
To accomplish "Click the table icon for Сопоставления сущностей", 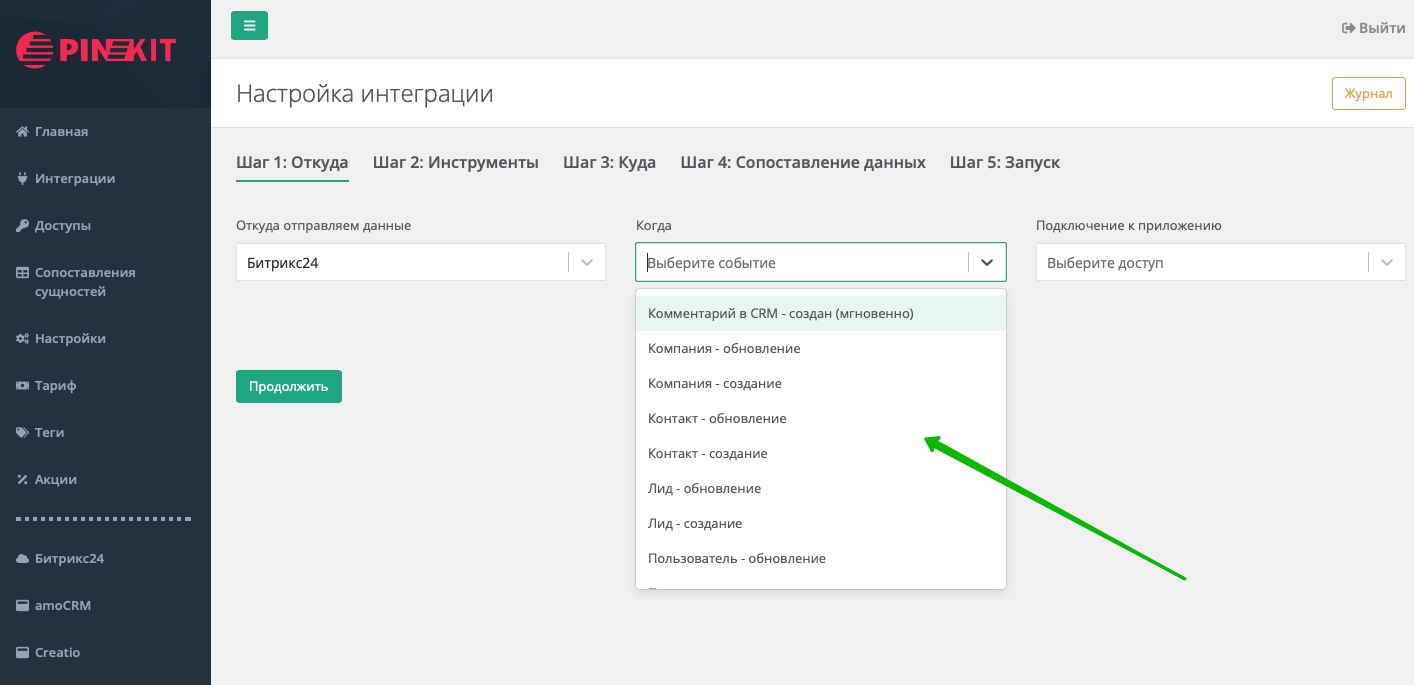I will point(22,273).
